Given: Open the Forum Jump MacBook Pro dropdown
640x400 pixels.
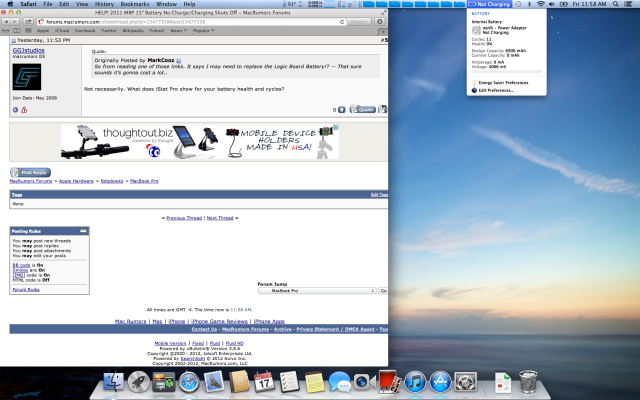Looking at the screenshot, I should pyautogui.click(x=317, y=291).
